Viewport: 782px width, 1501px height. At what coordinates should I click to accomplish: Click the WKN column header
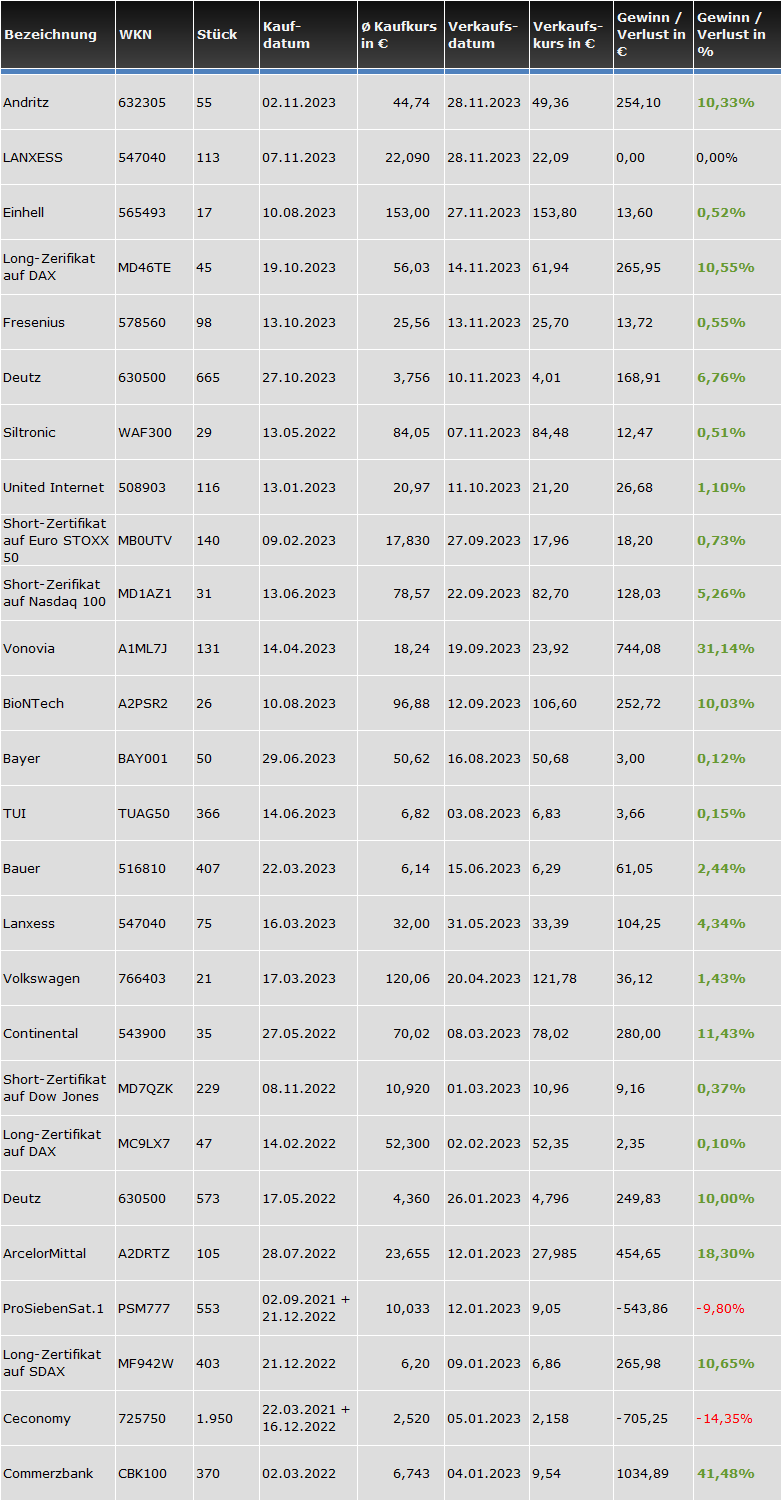tap(135, 34)
